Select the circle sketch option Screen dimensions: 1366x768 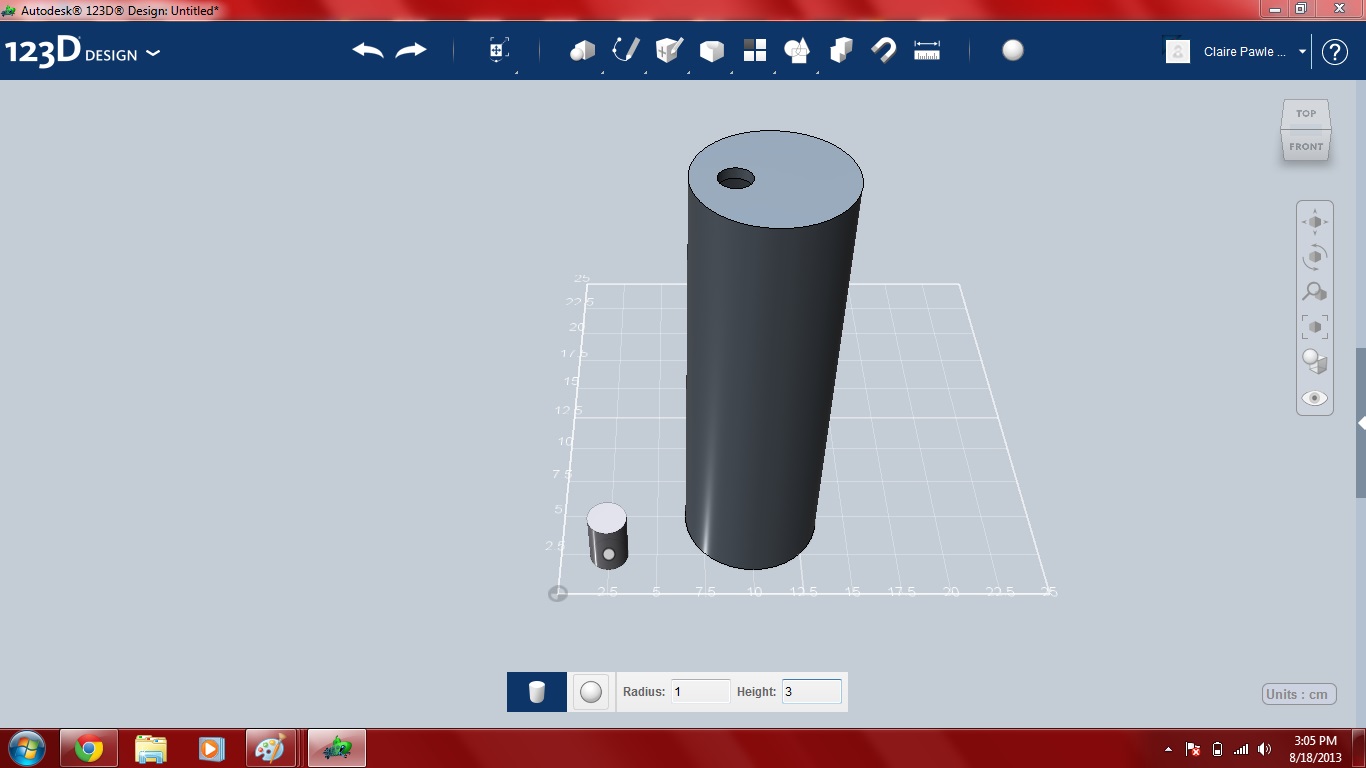[x=591, y=692]
